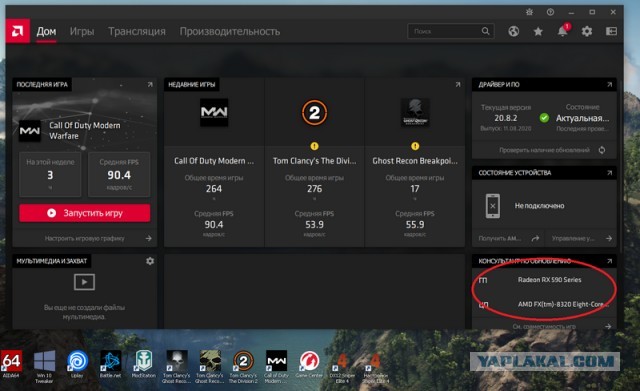The height and width of the screenshot is (391, 640).
Task: Select Call Of Duty Modern Warfare recent game icon
Action: tap(214, 112)
